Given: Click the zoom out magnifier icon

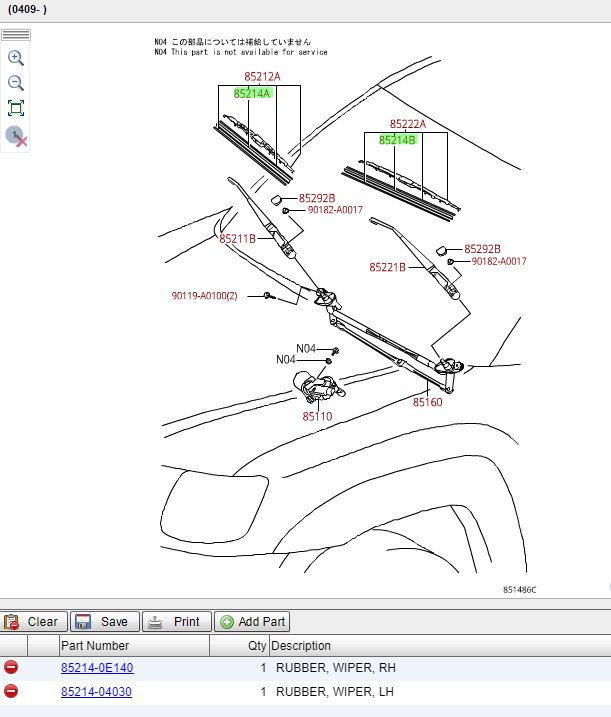Looking at the screenshot, I should point(16,83).
